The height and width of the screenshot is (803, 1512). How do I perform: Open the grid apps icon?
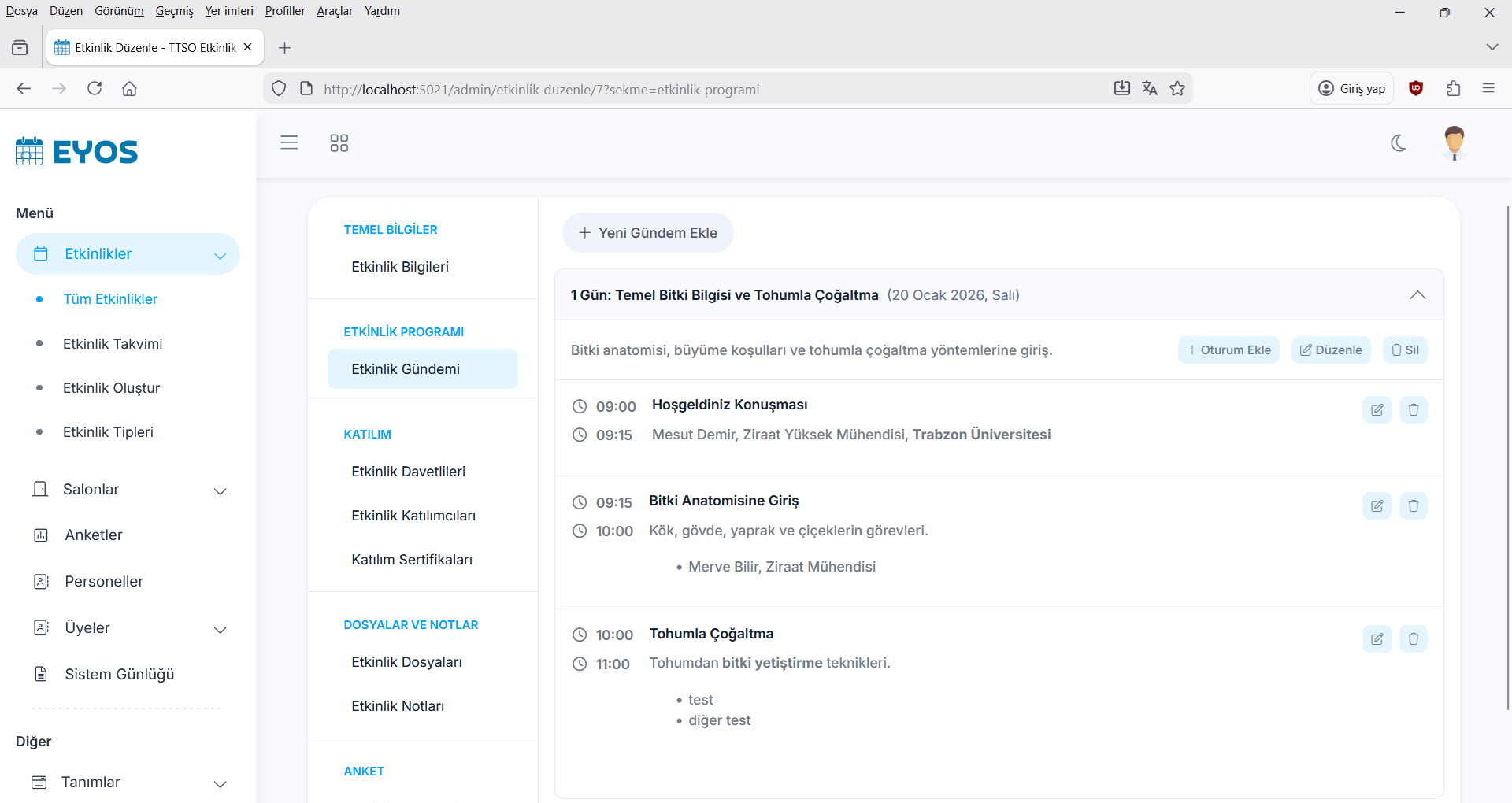click(x=339, y=142)
